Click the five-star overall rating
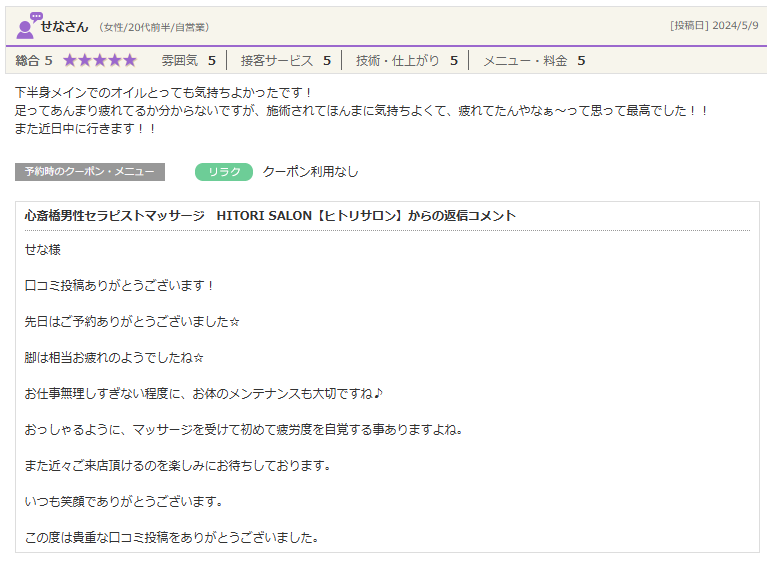Image resolution: width=767 pixels, height=572 pixels. click(x=100, y=60)
